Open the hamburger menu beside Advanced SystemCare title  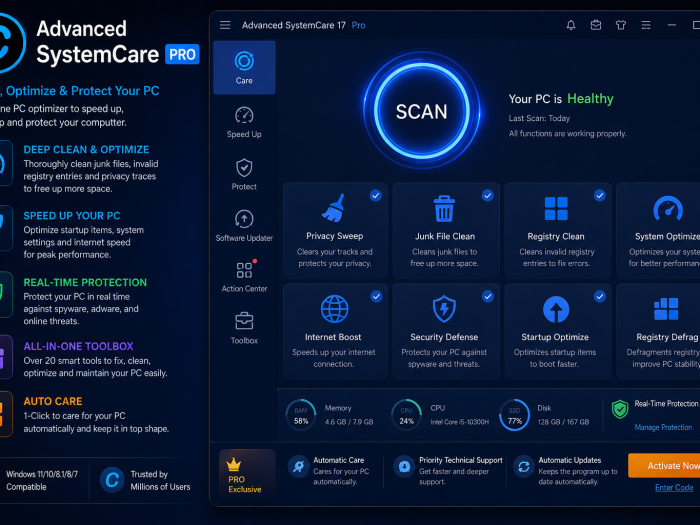point(225,25)
